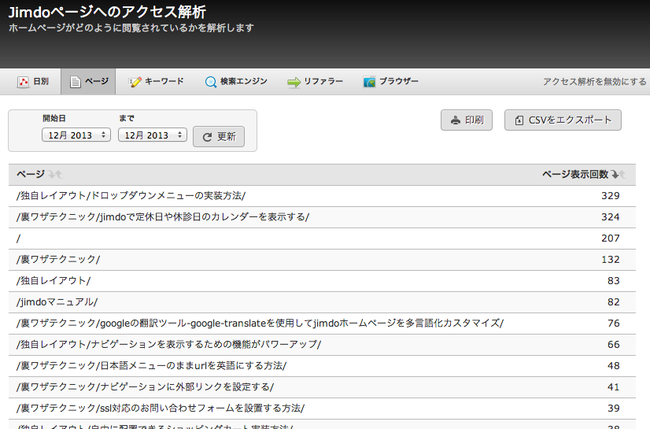Screen dimensions: 650x429
Task: Click the google-translate 多言語化 row
Action: [x=322, y=323]
